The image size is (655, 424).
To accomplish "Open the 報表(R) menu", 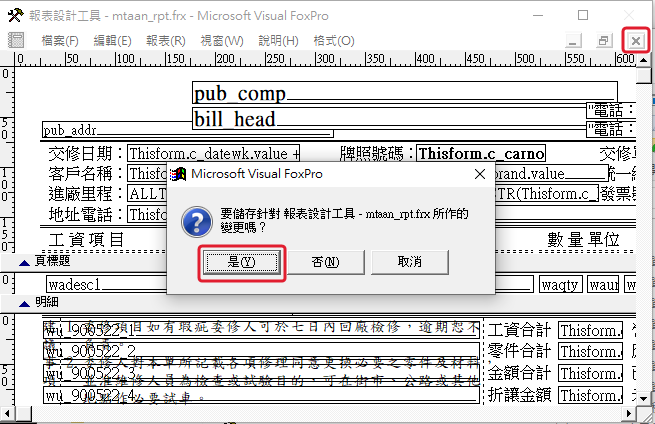I will [x=166, y=41].
